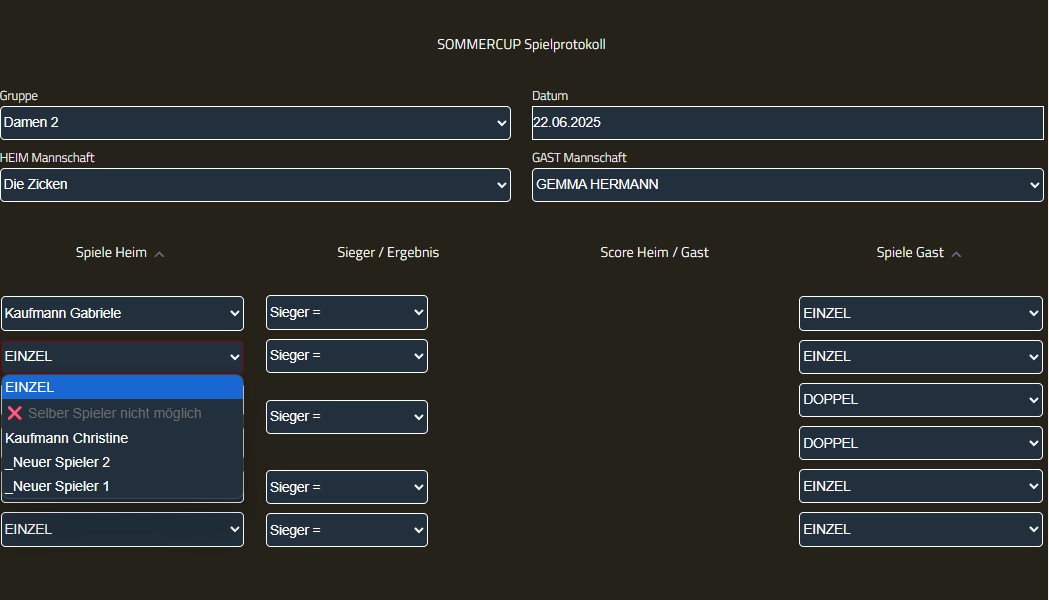This screenshot has height=600, width=1049.
Task: Click the Sieger / Ergebnis column header
Action: pyautogui.click(x=388, y=253)
